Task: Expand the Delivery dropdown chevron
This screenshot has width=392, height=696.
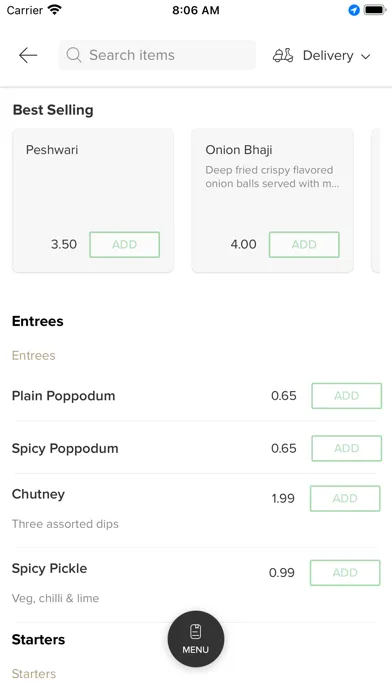Action: tap(365, 56)
